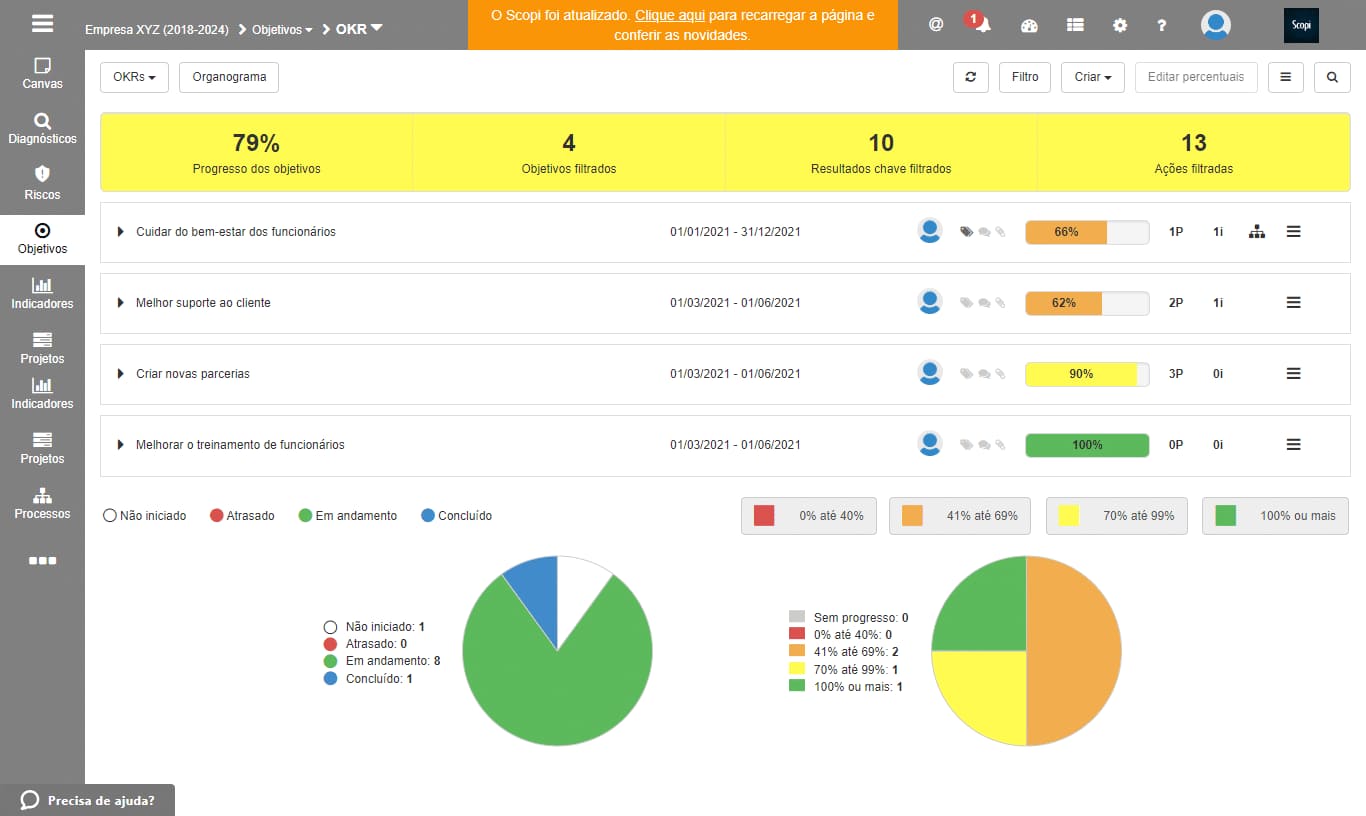Click the search magnifier button
1366x816 pixels.
point(1332,77)
